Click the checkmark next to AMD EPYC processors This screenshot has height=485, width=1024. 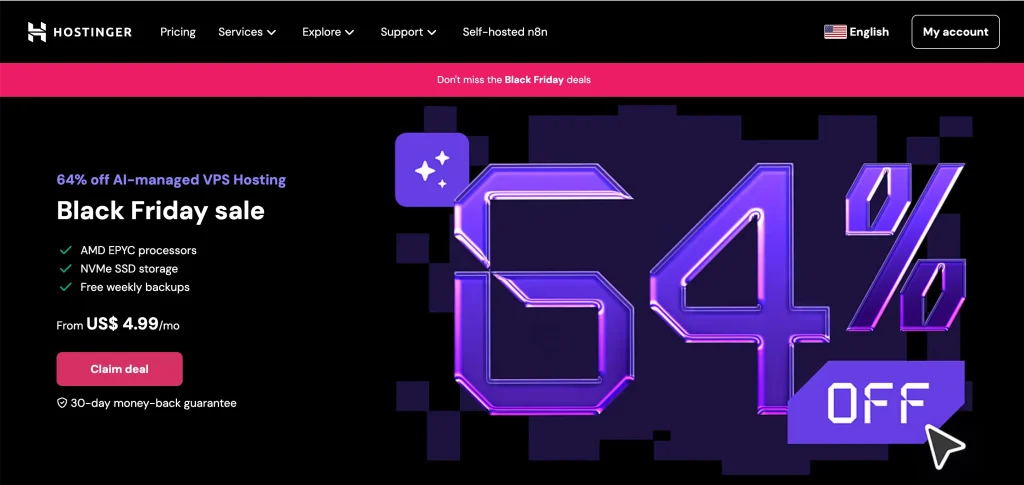click(x=65, y=250)
